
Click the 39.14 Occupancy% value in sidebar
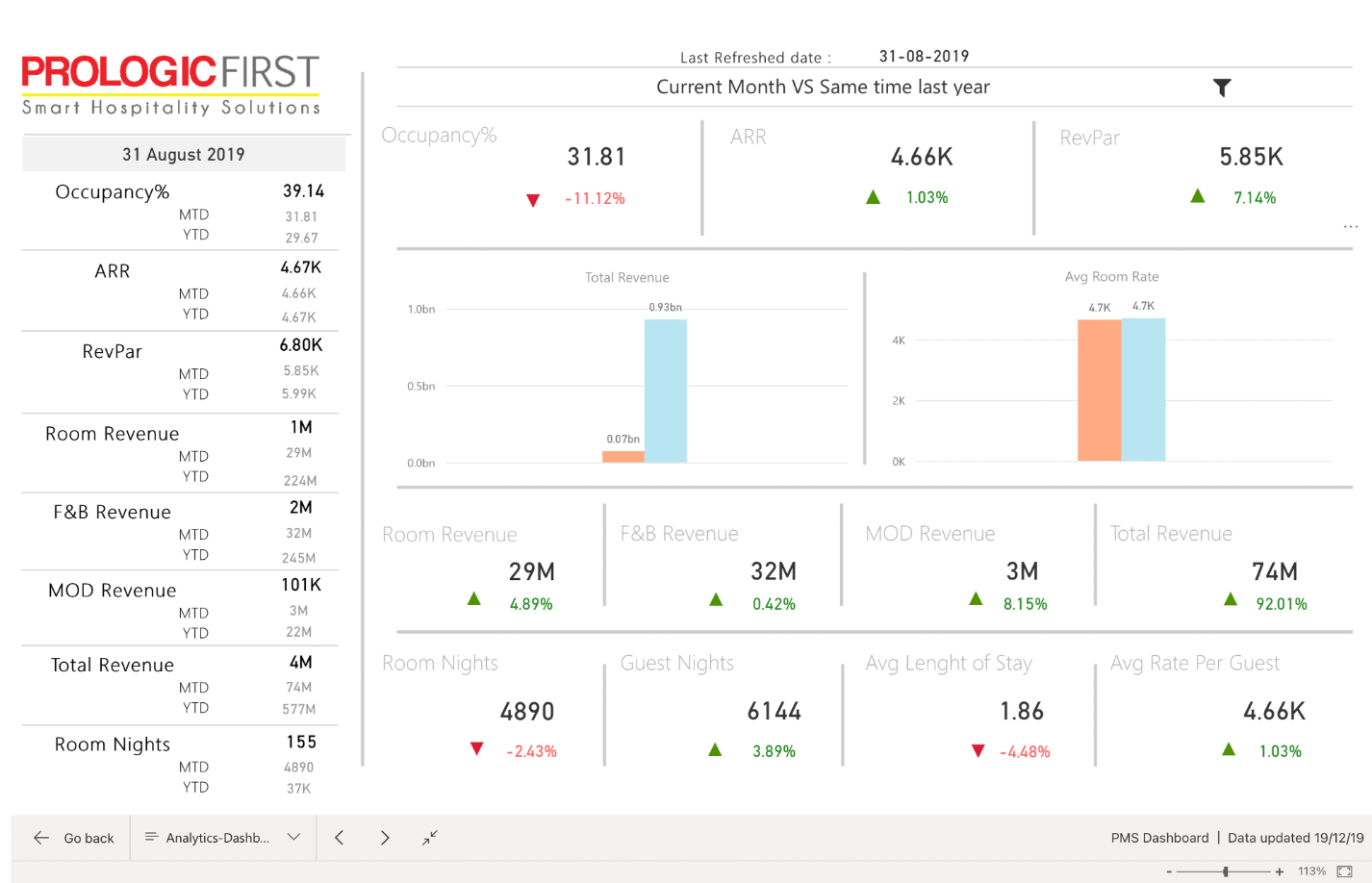click(x=303, y=190)
